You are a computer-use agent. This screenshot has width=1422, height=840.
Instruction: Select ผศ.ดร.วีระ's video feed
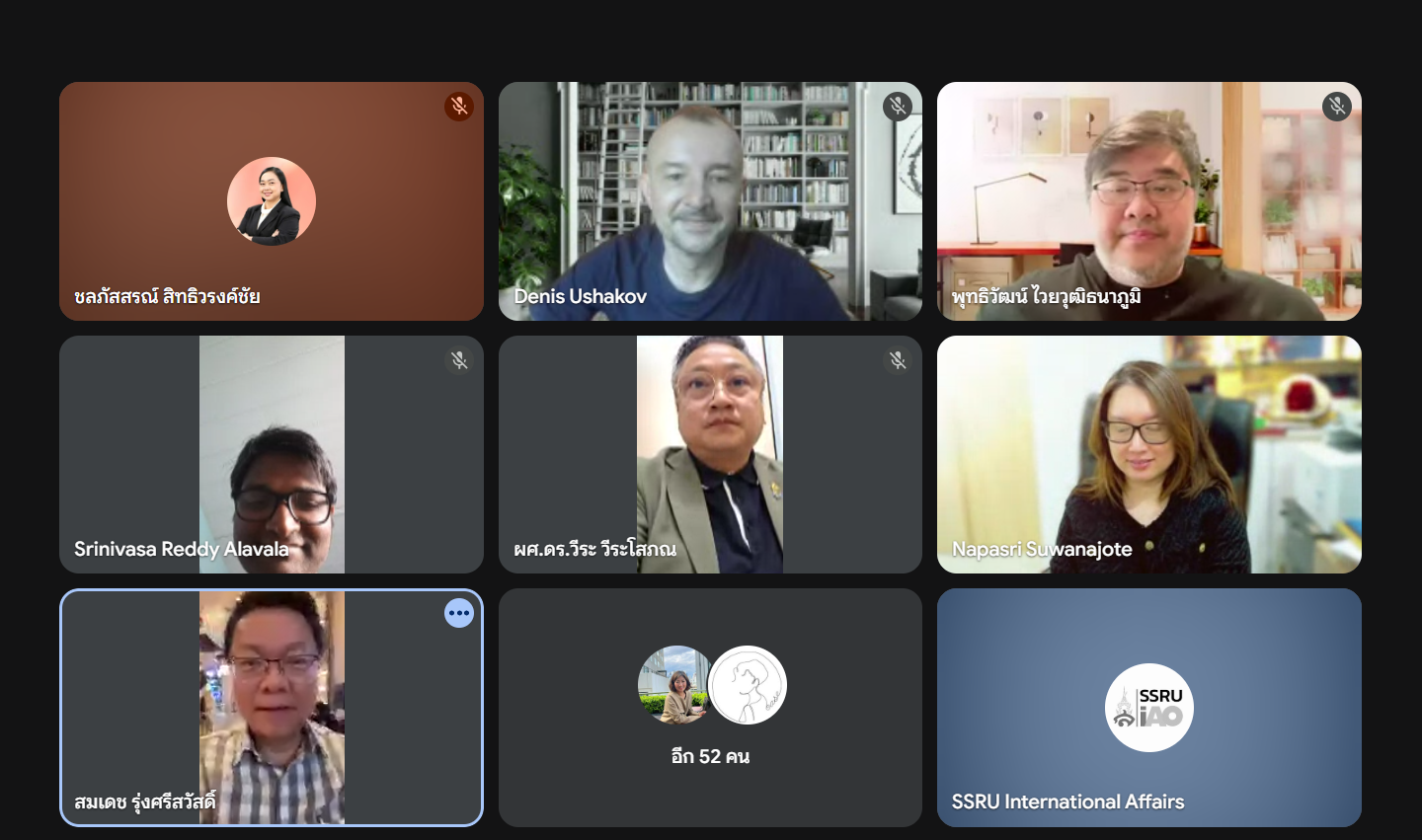click(710, 454)
